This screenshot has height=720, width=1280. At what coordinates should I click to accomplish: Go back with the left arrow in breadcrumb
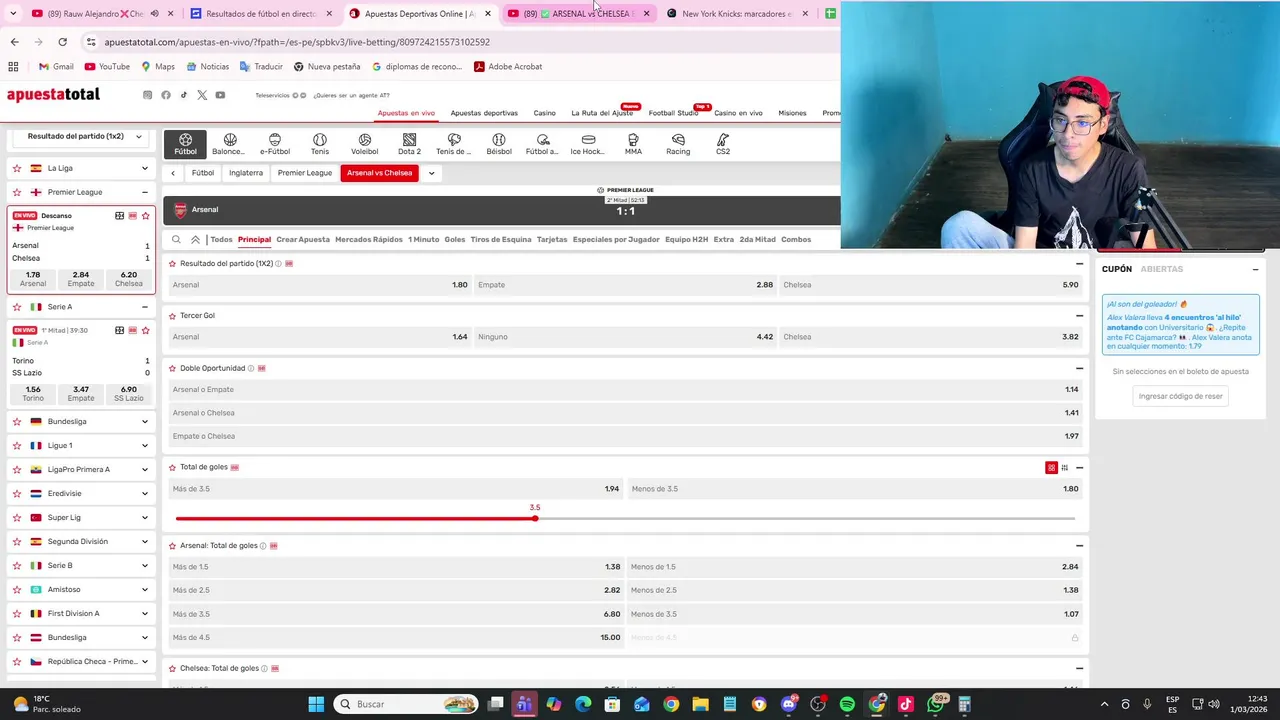[x=173, y=173]
